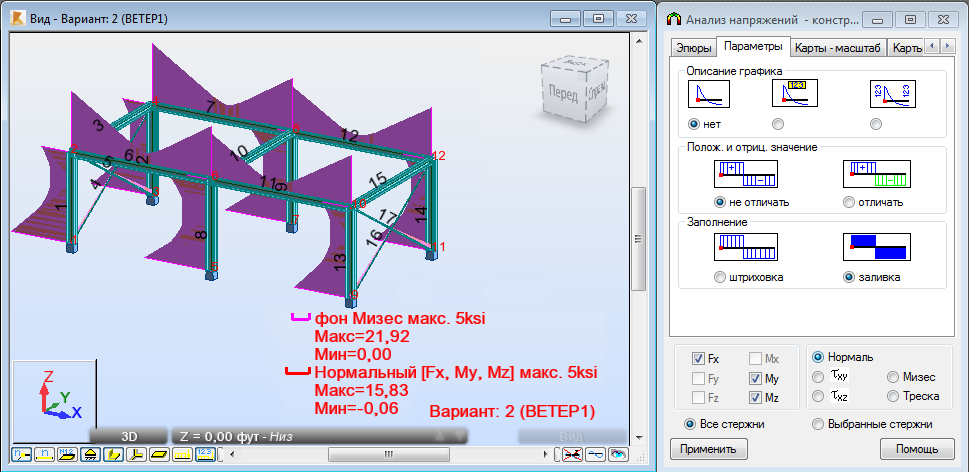Uncheck the Fx checkbox

pos(698,358)
